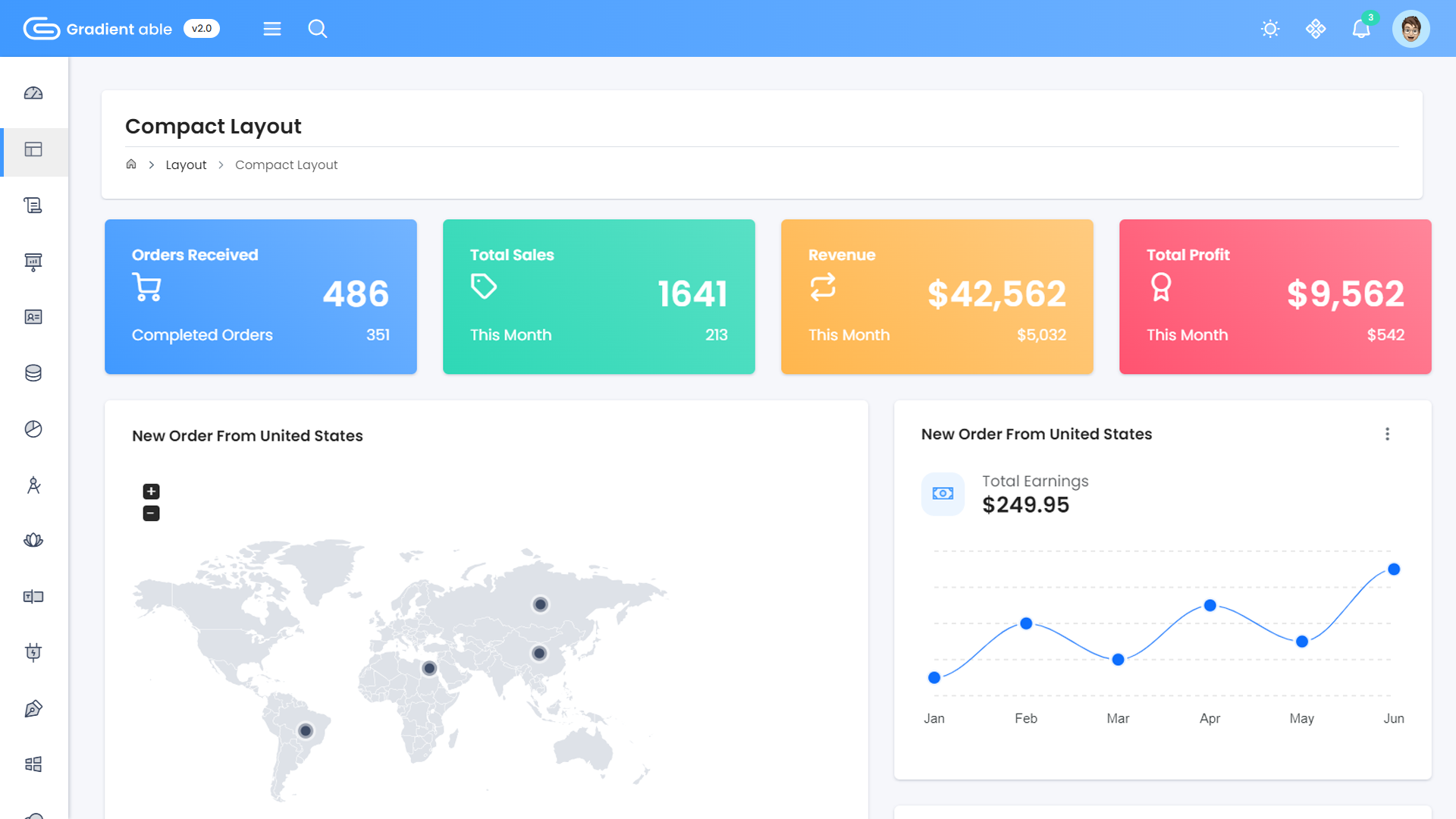Viewport: 1456px width, 819px height.
Task: Click the Jun data point on chart
Action: tap(1394, 570)
